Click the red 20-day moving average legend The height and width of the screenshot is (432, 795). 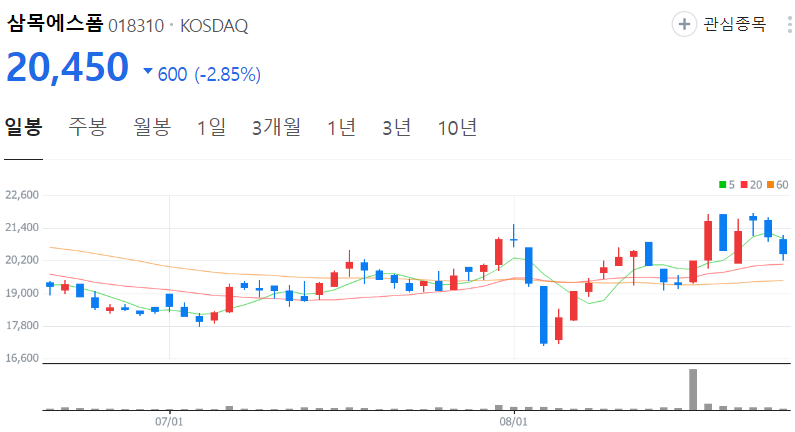751,185
